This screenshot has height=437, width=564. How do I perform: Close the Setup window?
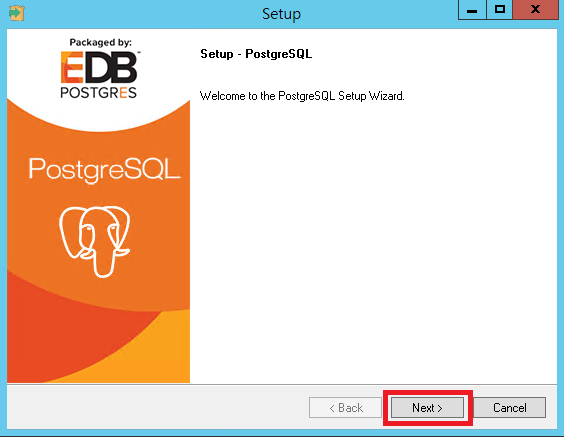click(x=535, y=10)
